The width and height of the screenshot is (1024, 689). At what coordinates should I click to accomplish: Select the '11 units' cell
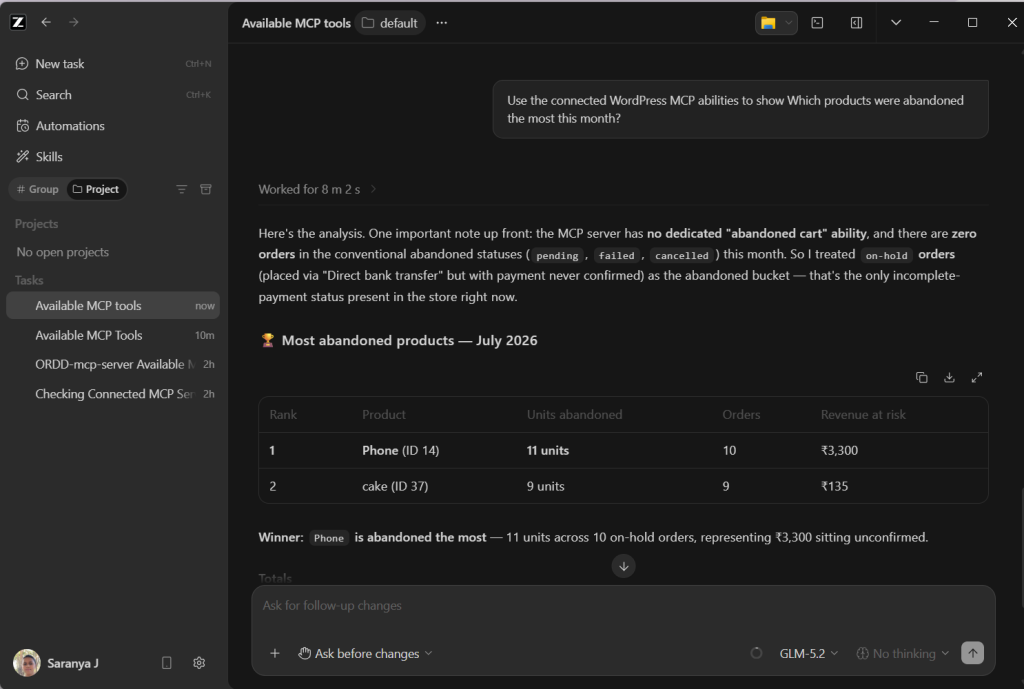pyautogui.click(x=548, y=451)
